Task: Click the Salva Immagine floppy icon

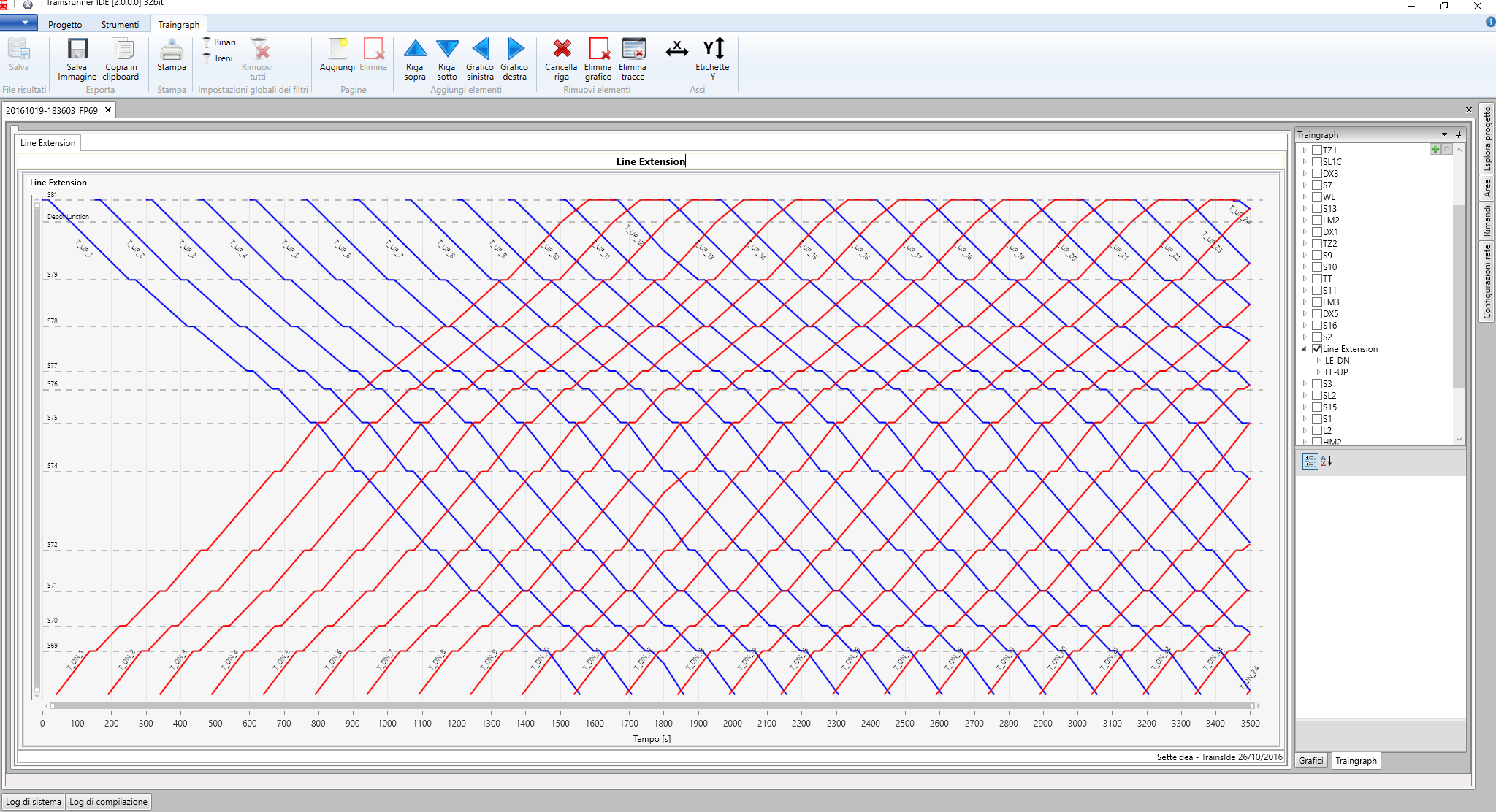Action: (77, 50)
